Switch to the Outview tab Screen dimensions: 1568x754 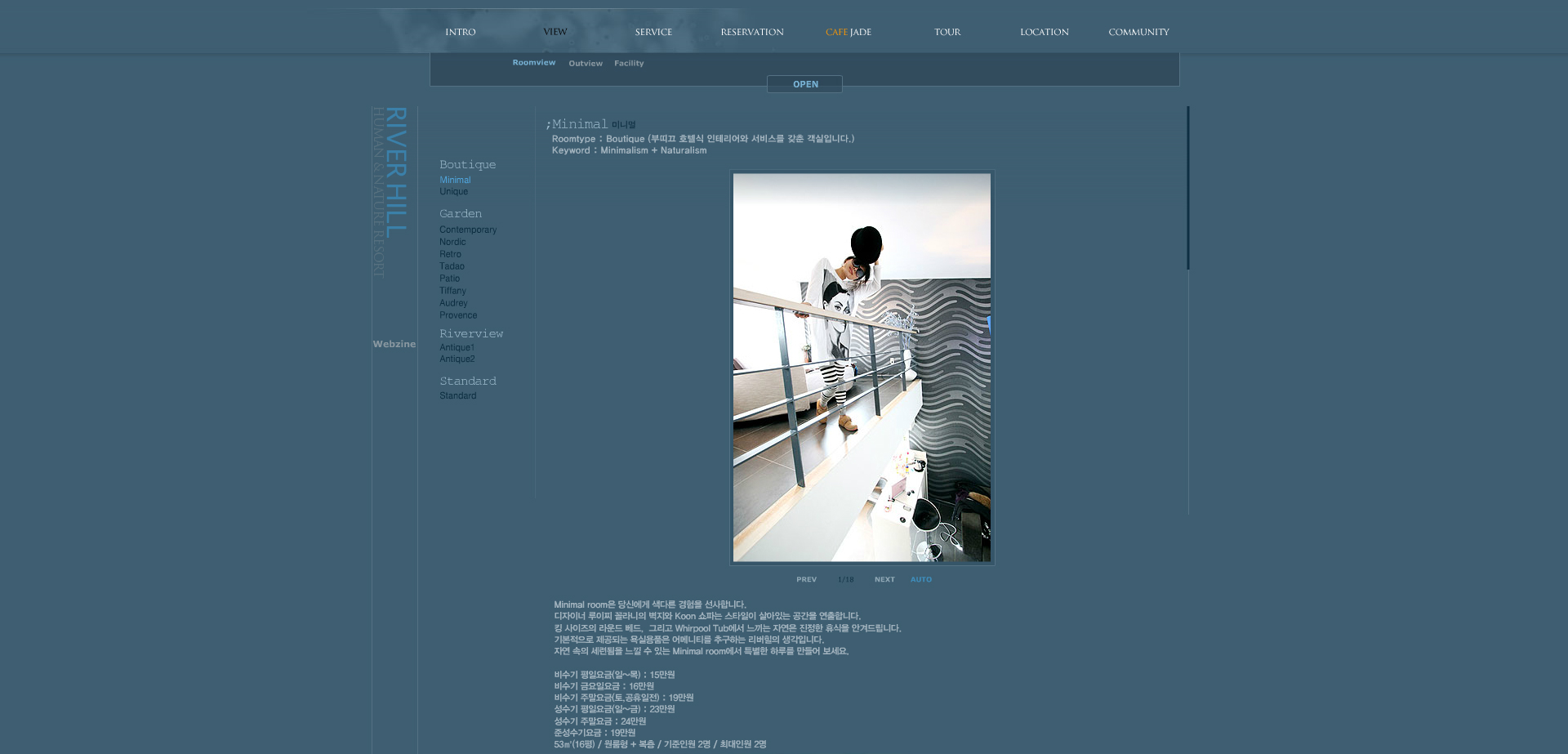pyautogui.click(x=586, y=63)
